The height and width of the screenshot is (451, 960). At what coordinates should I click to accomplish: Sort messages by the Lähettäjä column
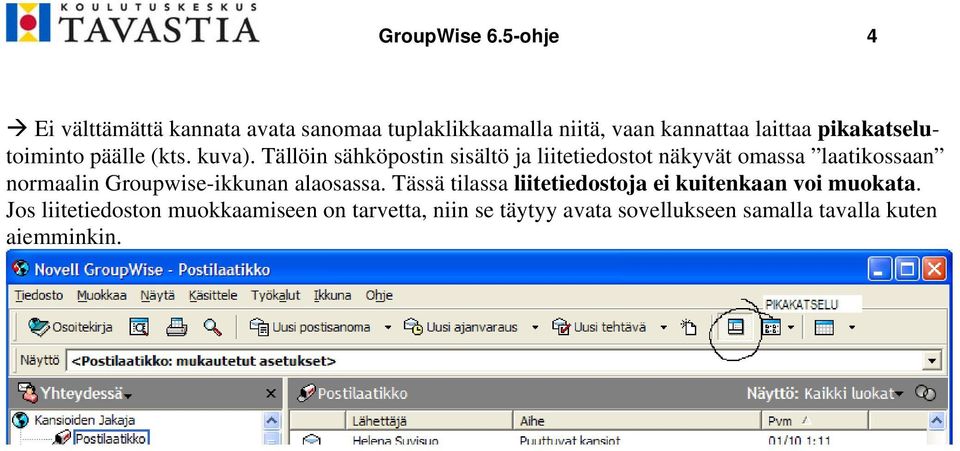(x=428, y=421)
